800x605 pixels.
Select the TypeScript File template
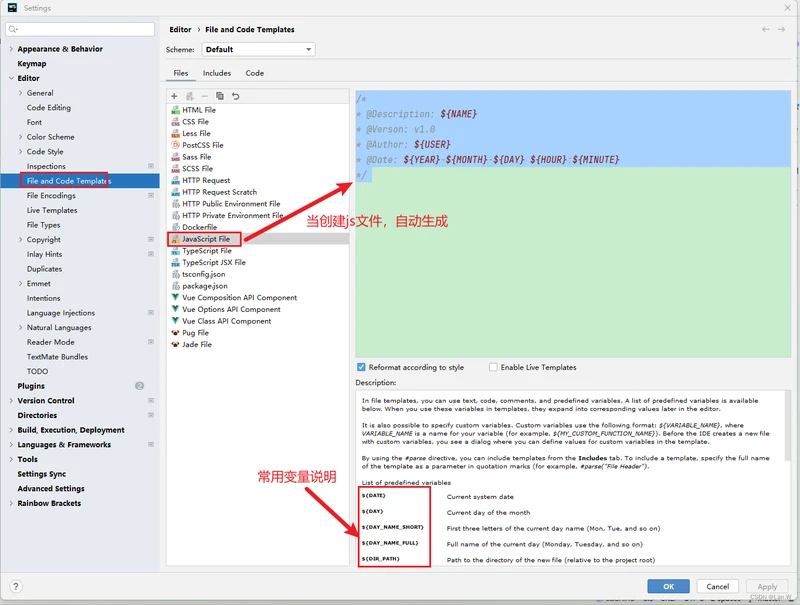tap(207, 250)
